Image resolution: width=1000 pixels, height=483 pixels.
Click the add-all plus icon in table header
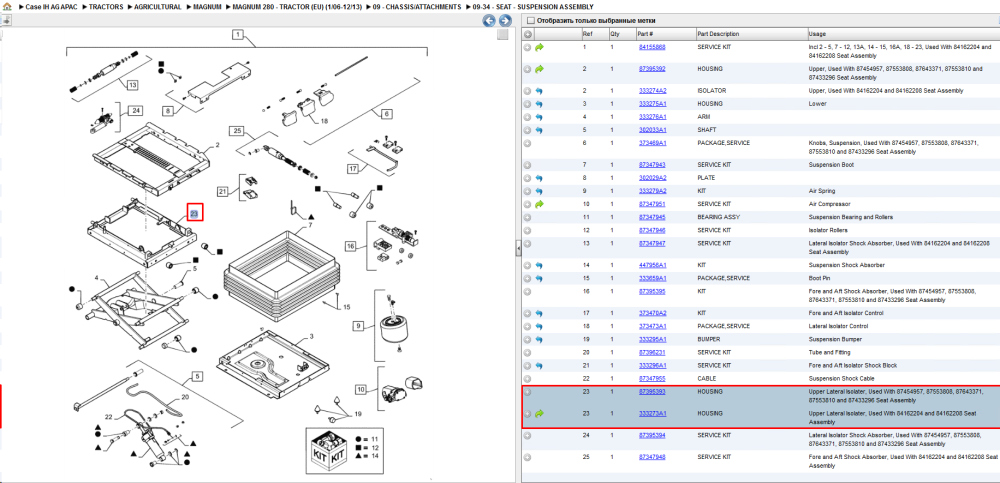pos(527,34)
